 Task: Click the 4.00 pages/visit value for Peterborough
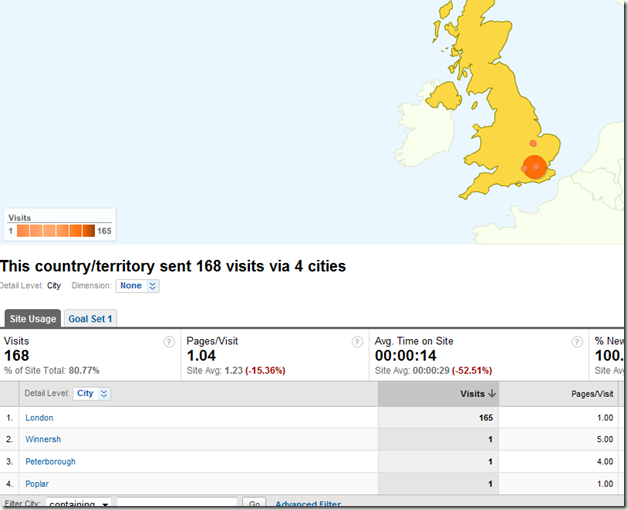point(605,462)
